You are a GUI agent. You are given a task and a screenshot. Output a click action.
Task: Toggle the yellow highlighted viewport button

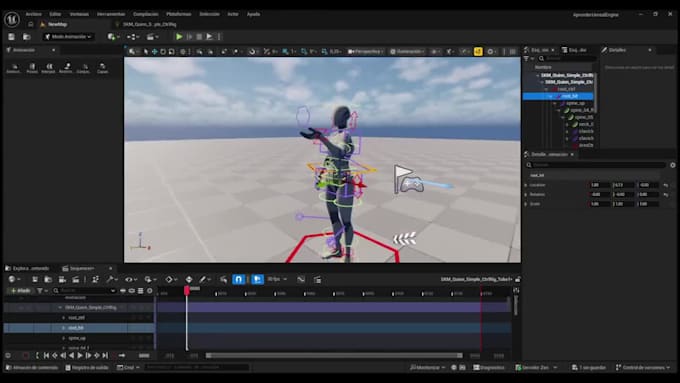point(478,52)
